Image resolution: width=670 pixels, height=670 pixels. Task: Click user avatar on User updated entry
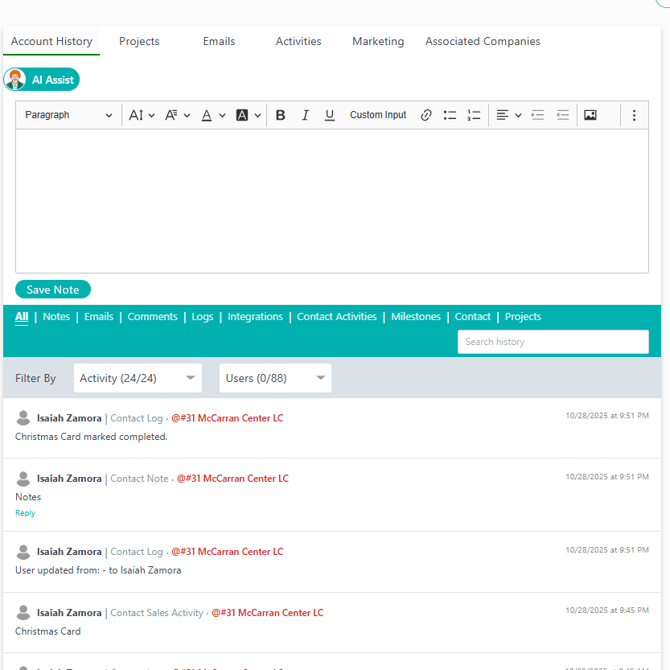click(x=23, y=552)
